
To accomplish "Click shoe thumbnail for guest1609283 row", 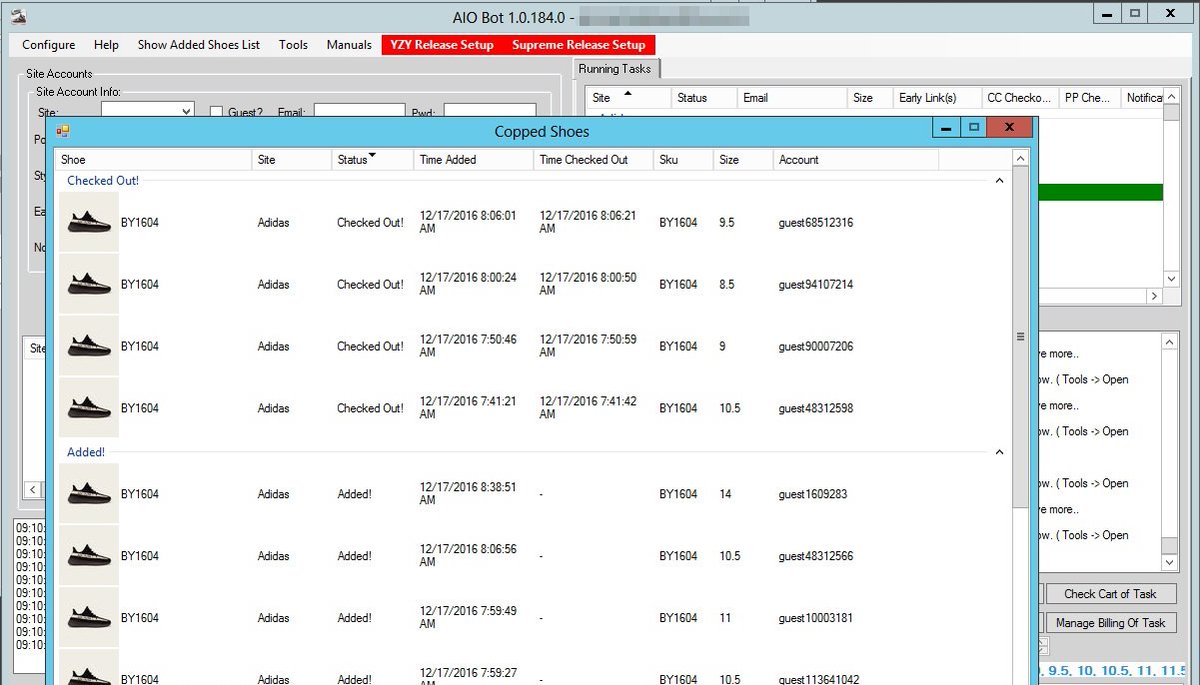I will point(88,494).
